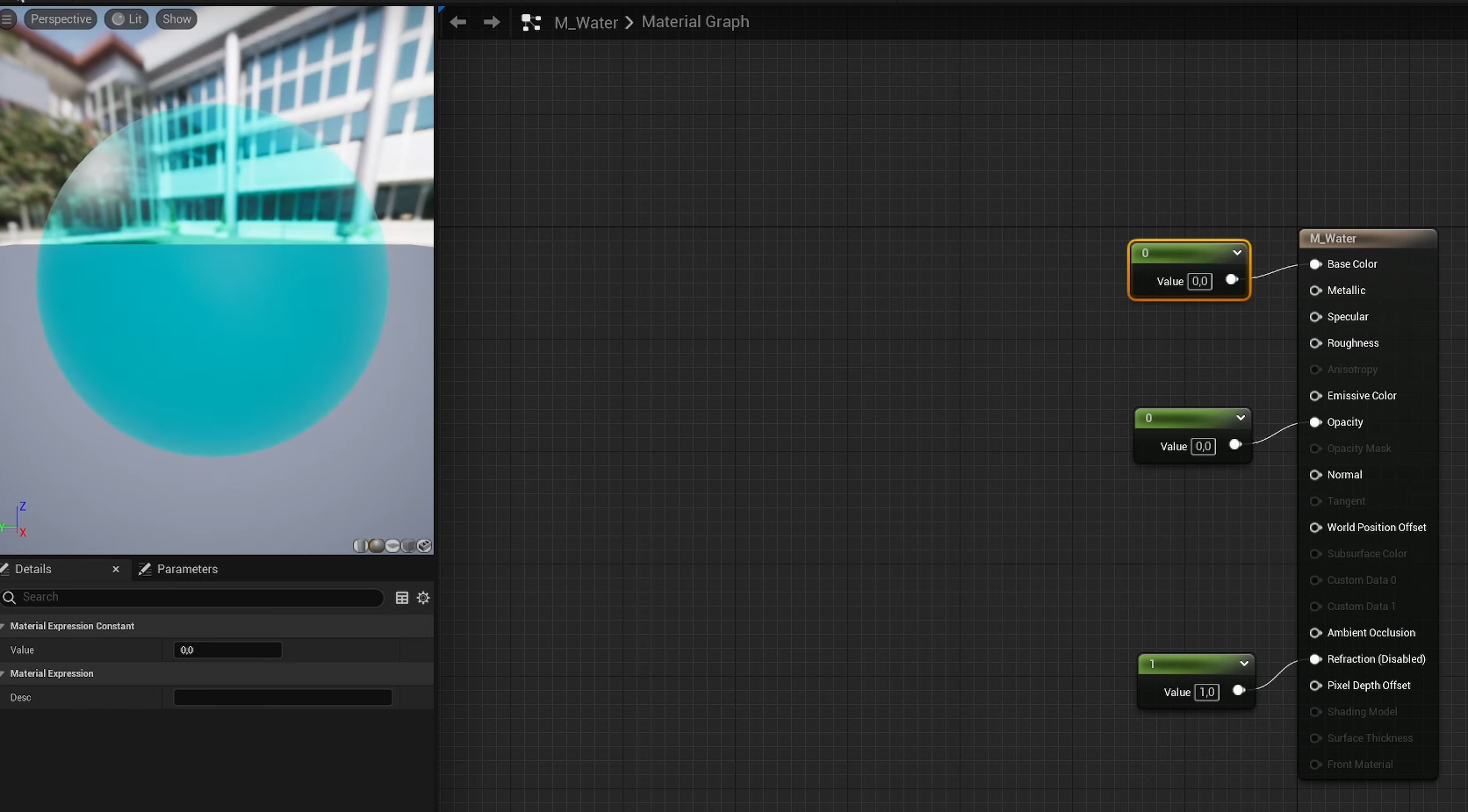Viewport: 1468px width, 812px height.
Task: Select the Details tab
Action: pyautogui.click(x=33, y=569)
